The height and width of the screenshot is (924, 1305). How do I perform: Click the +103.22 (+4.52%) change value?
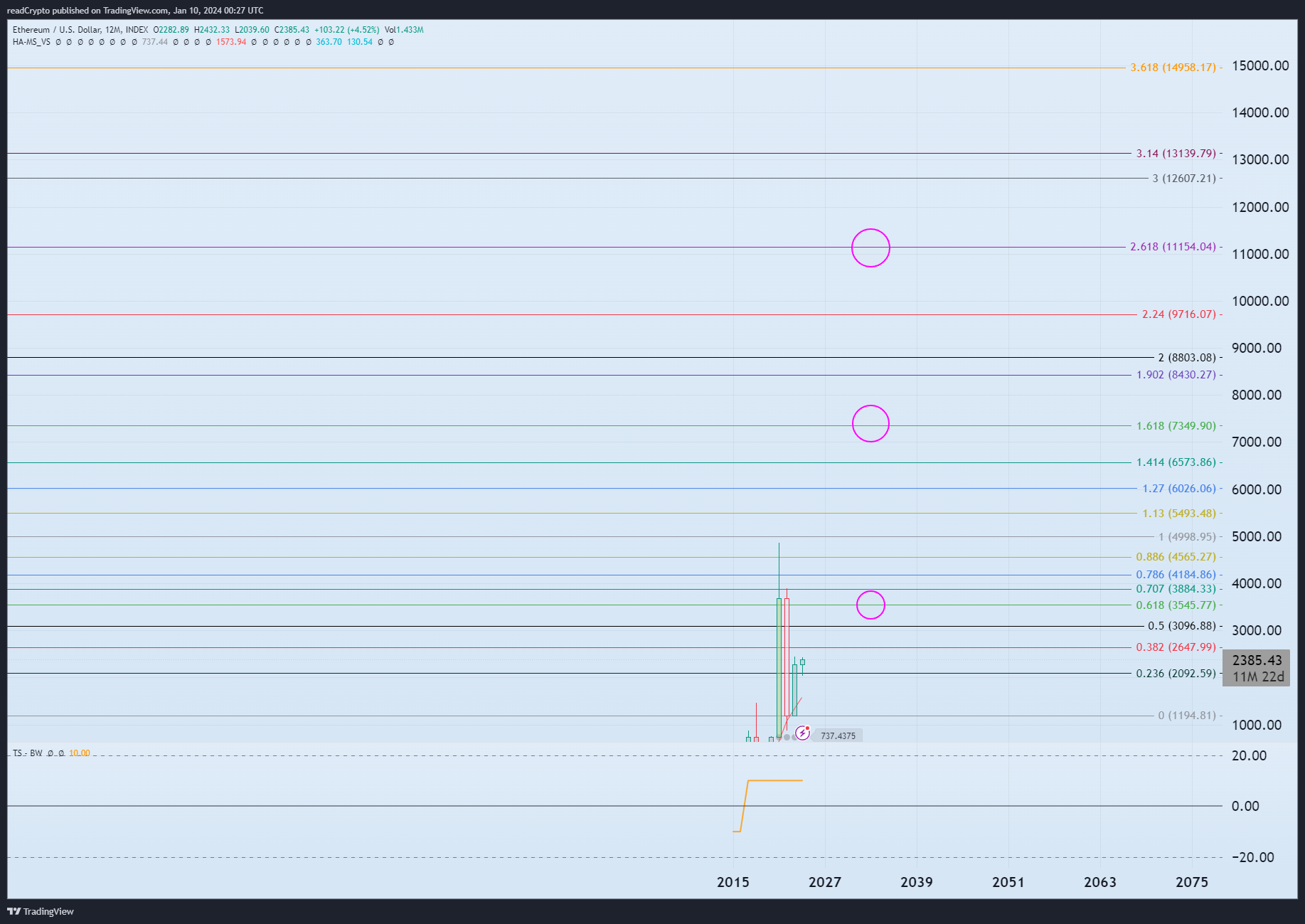point(347,30)
